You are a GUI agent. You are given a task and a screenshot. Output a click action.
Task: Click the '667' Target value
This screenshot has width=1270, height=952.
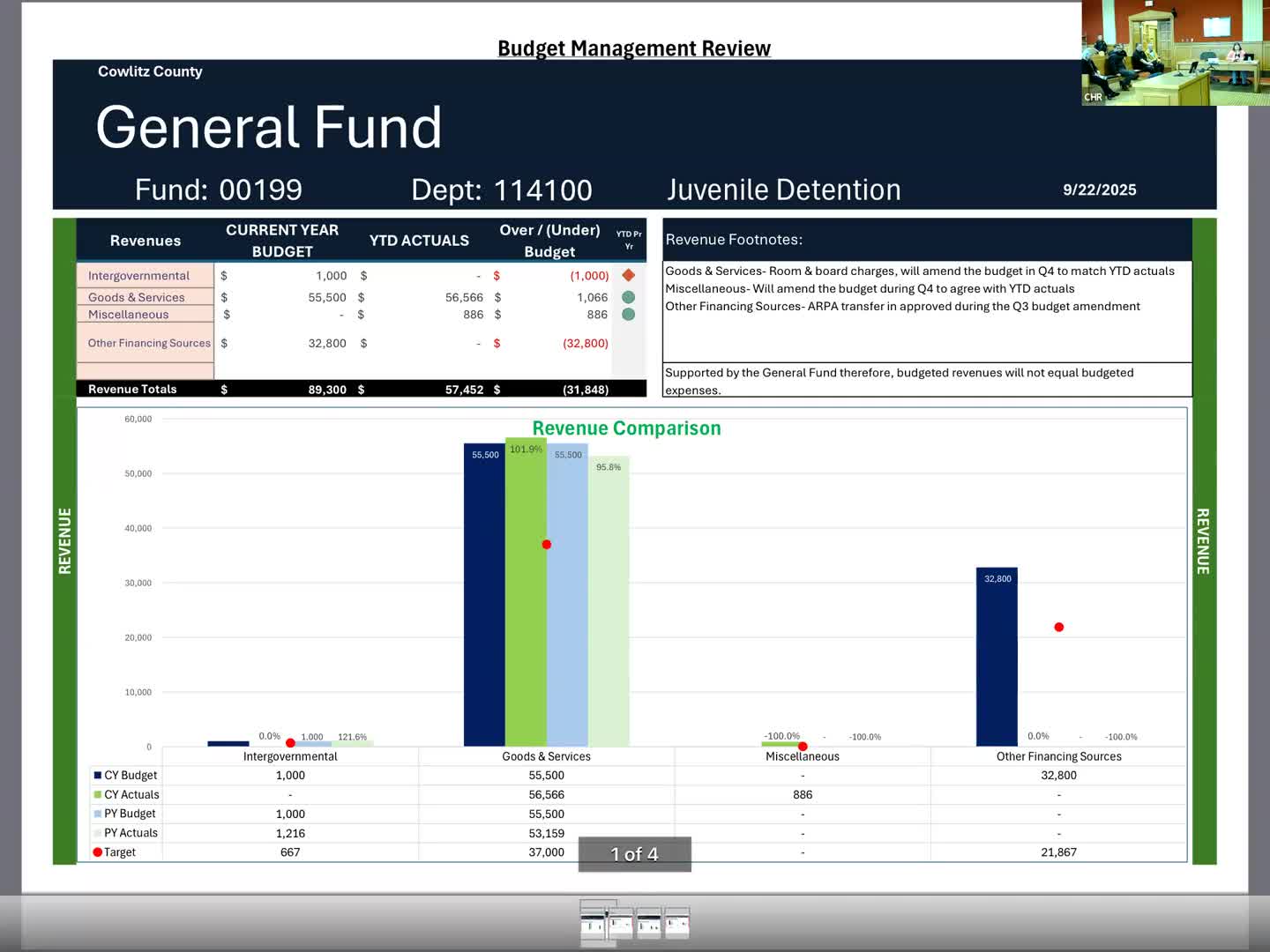290,852
